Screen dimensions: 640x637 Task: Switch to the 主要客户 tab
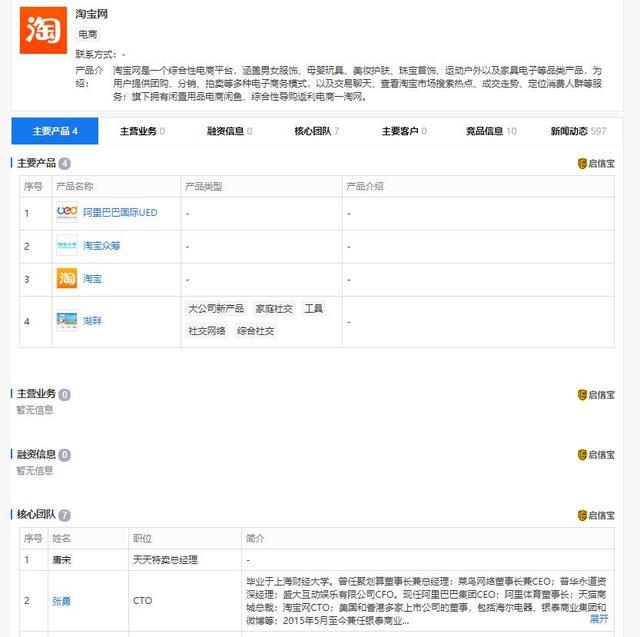tap(404, 131)
